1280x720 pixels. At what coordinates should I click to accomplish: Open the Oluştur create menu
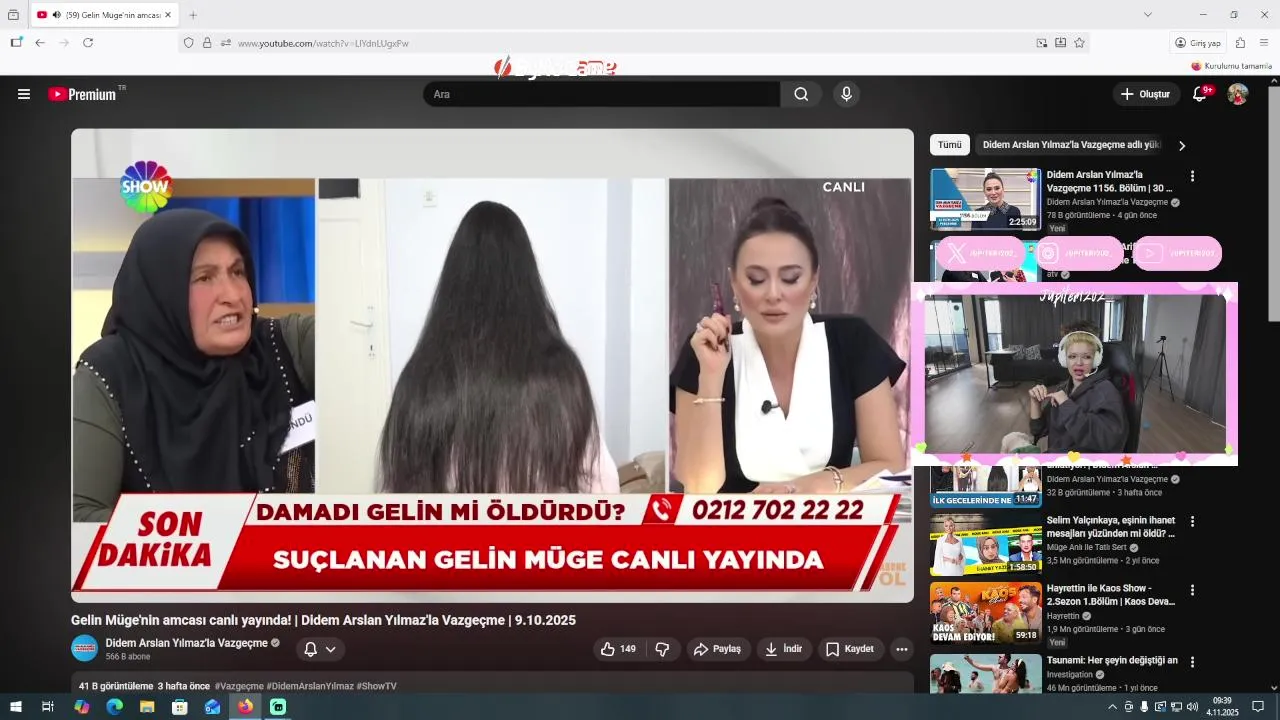tap(1145, 94)
